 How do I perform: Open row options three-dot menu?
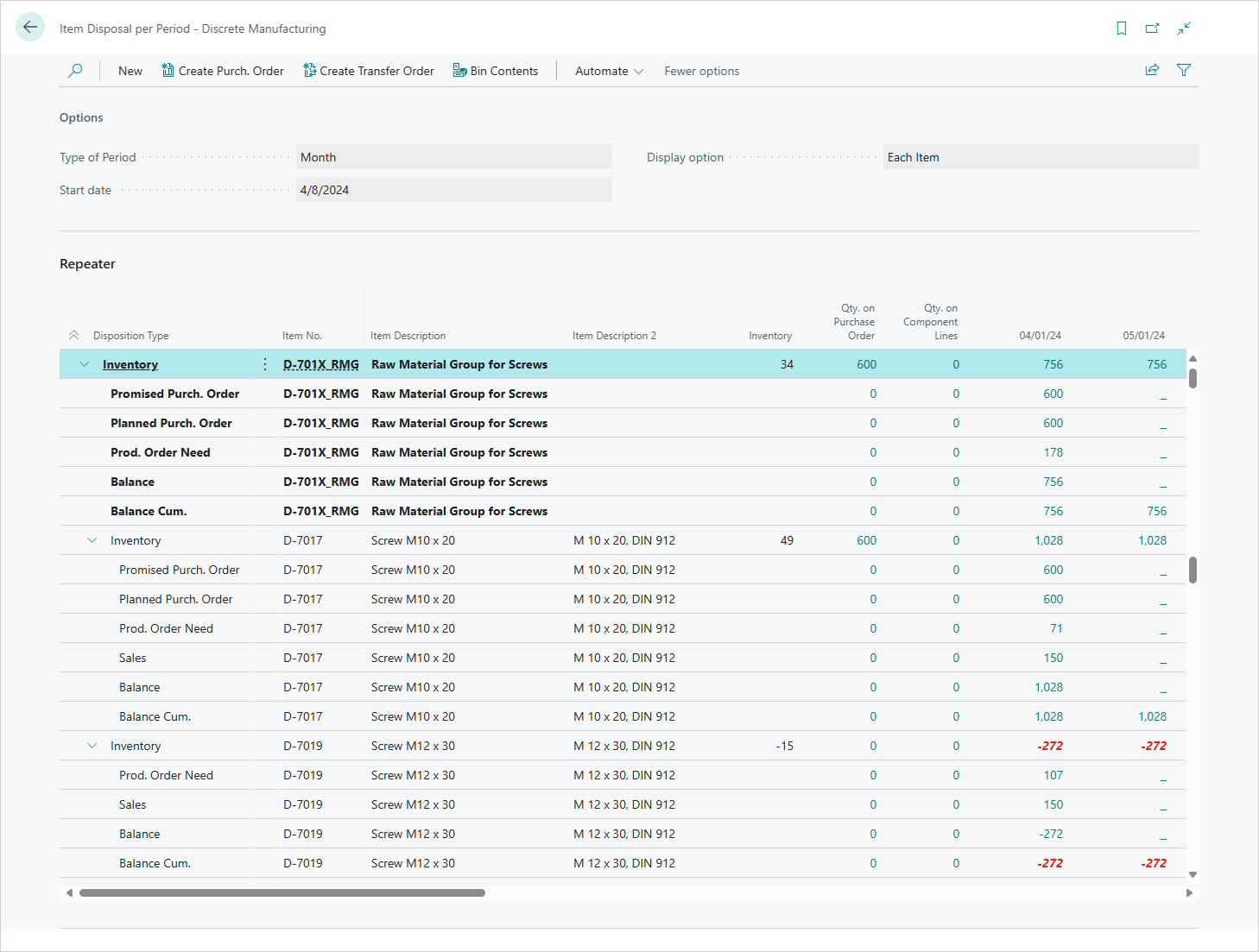tap(265, 364)
